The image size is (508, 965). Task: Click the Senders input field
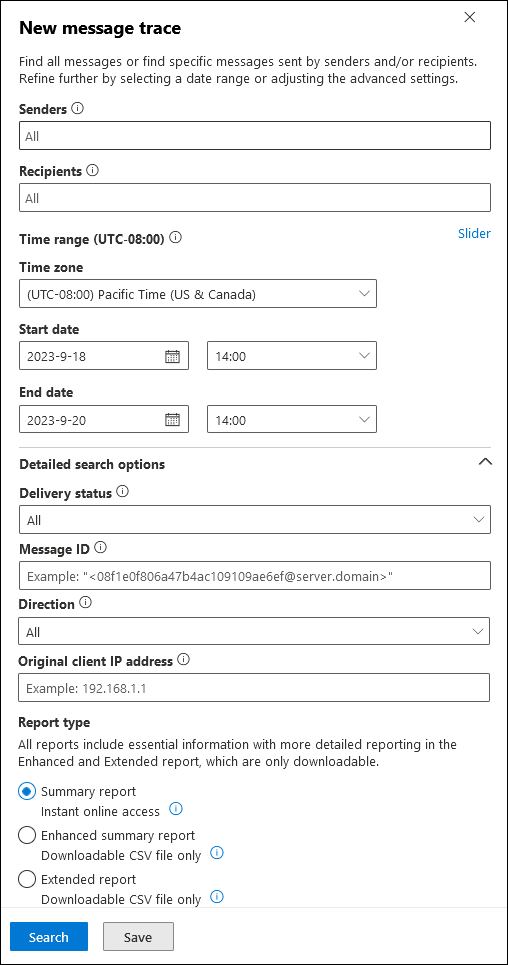(255, 135)
